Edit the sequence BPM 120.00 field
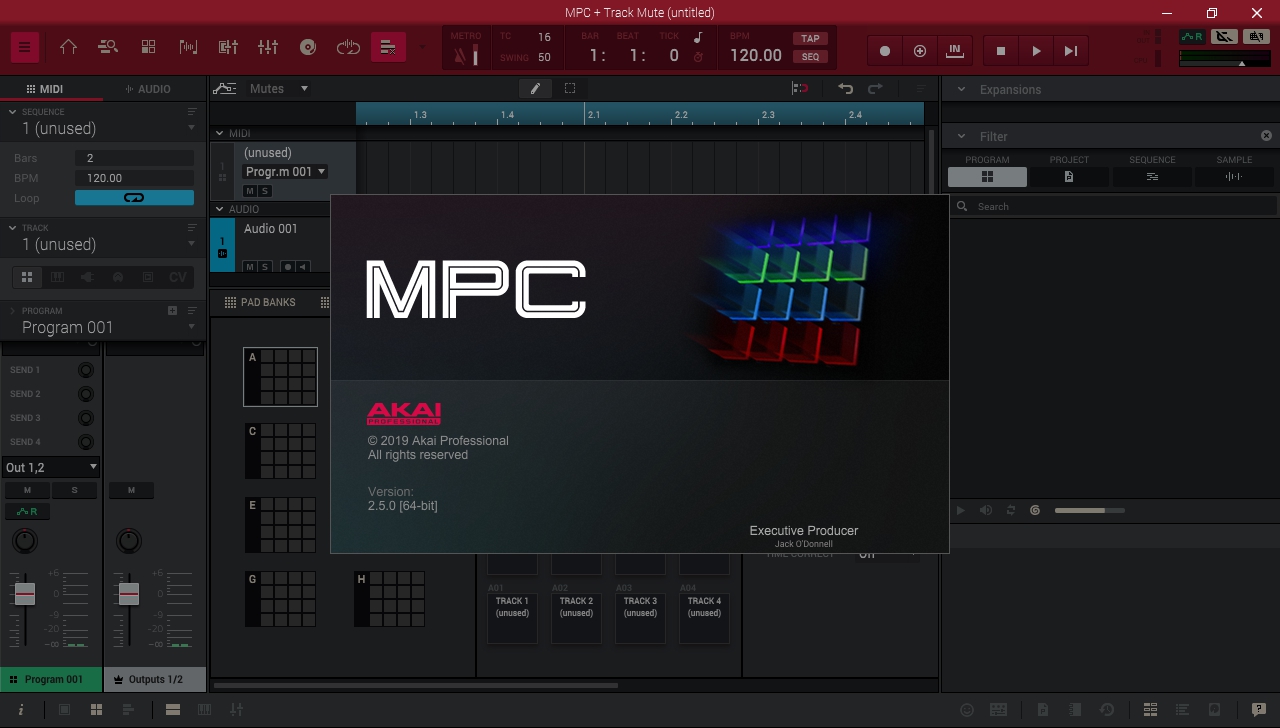This screenshot has height=728, width=1280. [x=134, y=178]
